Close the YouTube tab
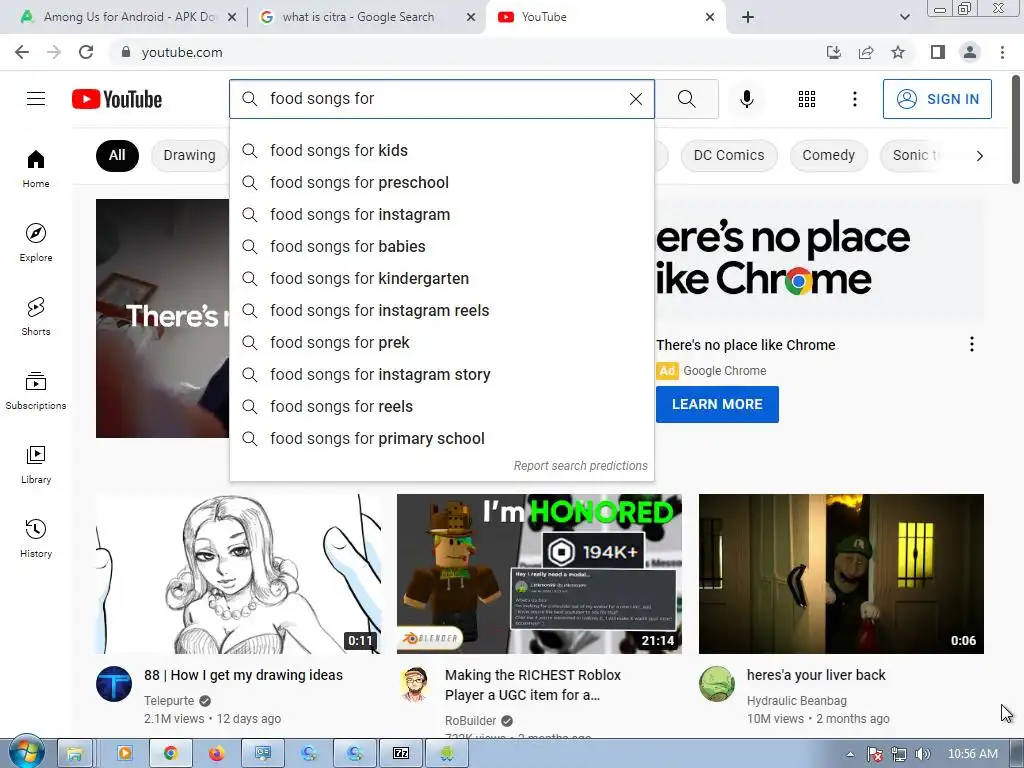 pos(710,17)
